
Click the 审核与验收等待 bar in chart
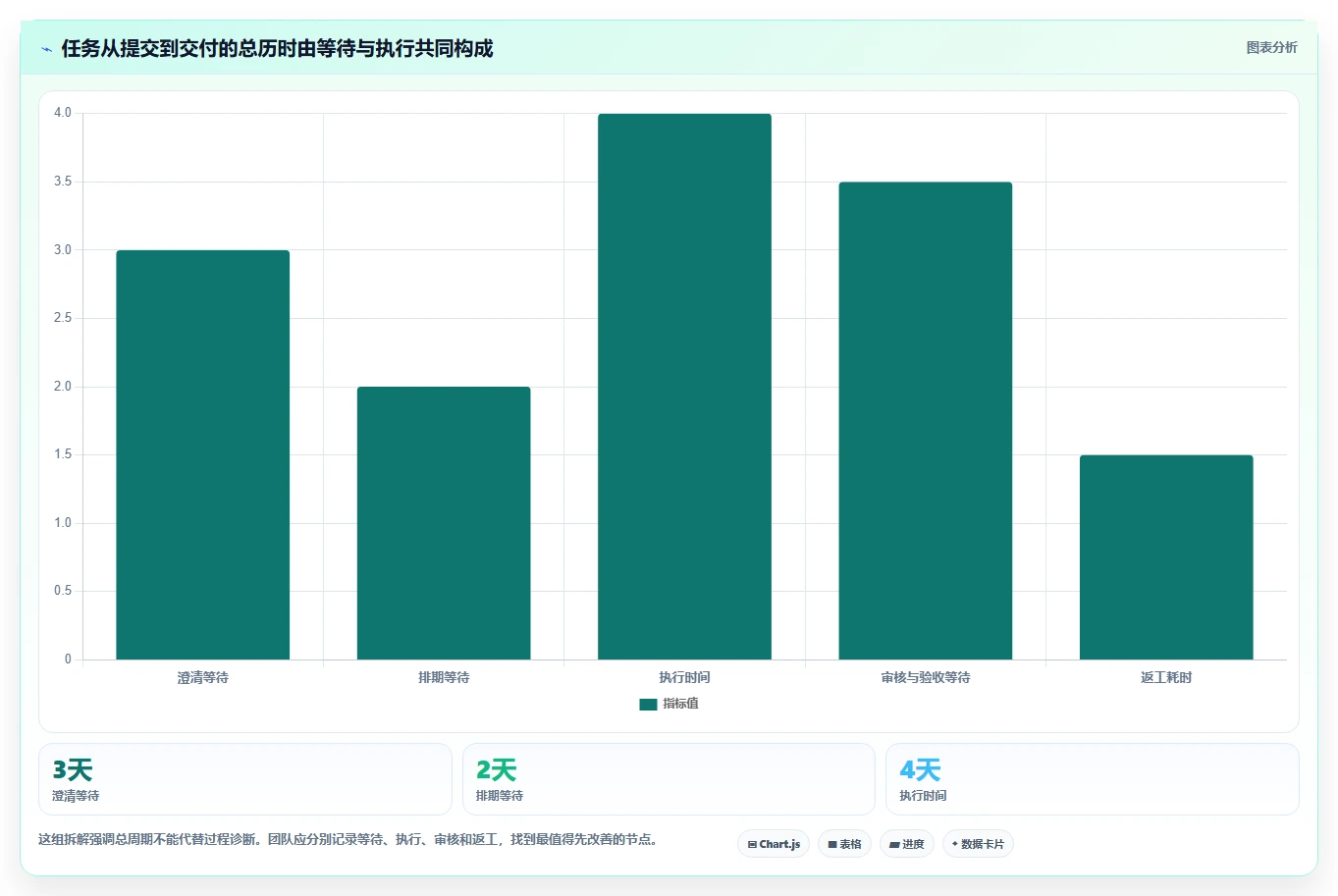926,420
